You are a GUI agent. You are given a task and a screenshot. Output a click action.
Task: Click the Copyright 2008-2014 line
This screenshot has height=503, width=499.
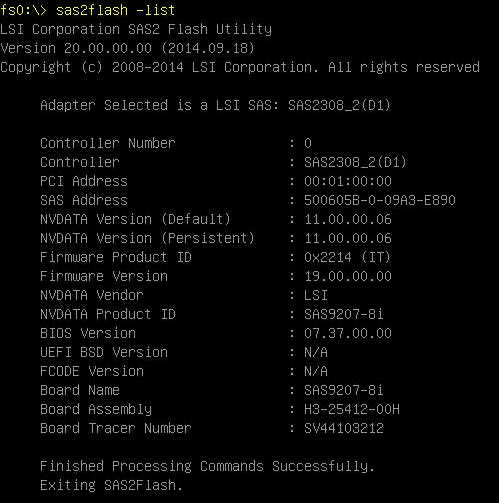coord(240,67)
